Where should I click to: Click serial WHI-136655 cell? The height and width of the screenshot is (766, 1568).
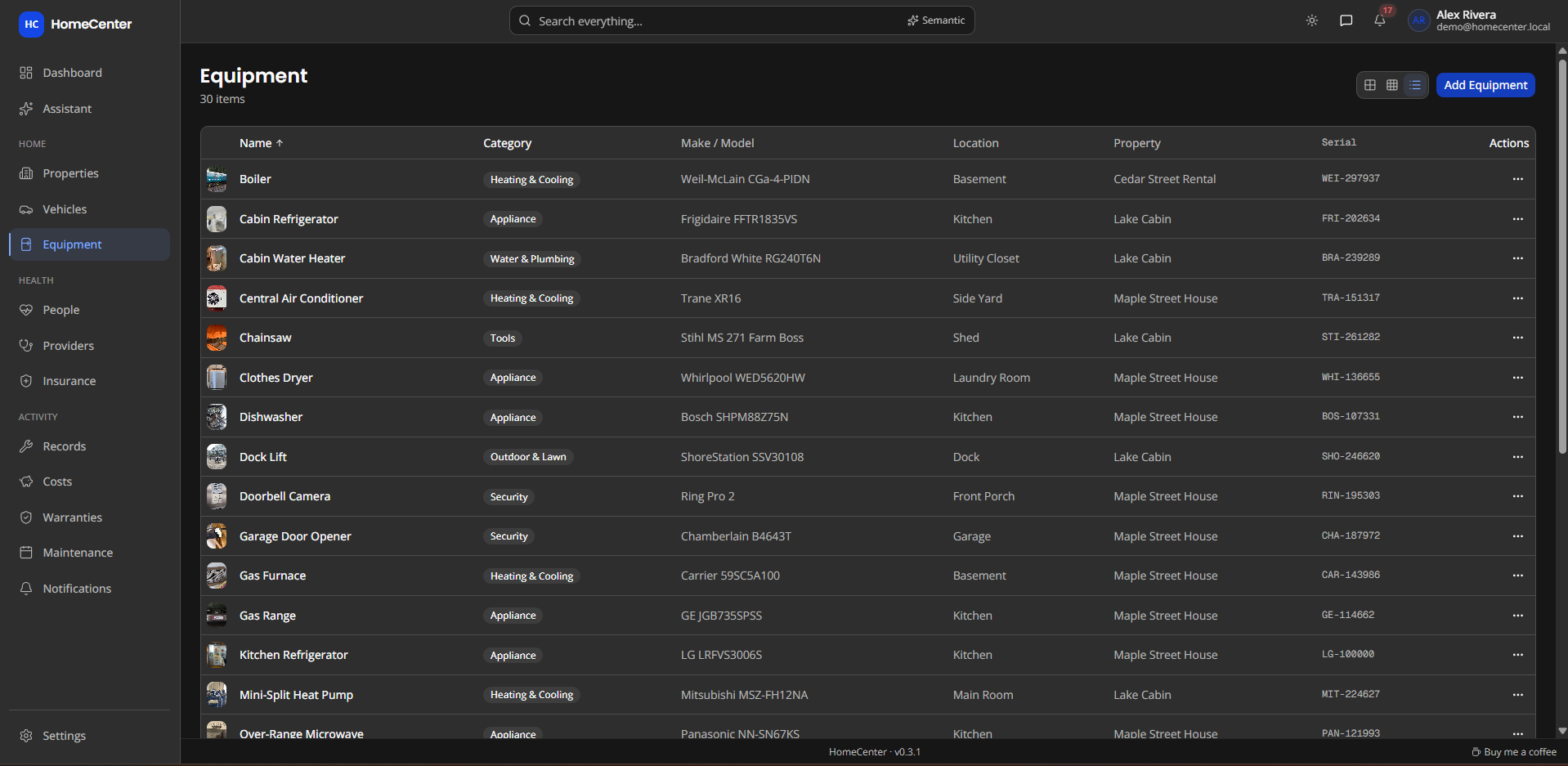pyautogui.click(x=1351, y=377)
